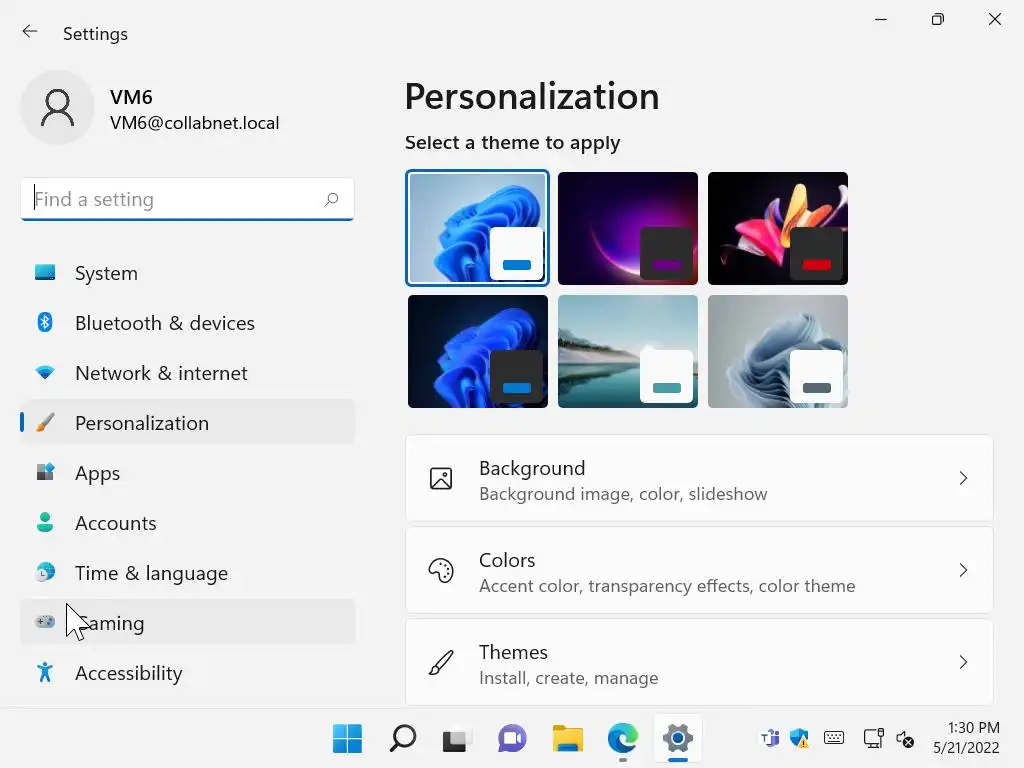
Task: Click the Find a setting search box
Action: tap(187, 199)
